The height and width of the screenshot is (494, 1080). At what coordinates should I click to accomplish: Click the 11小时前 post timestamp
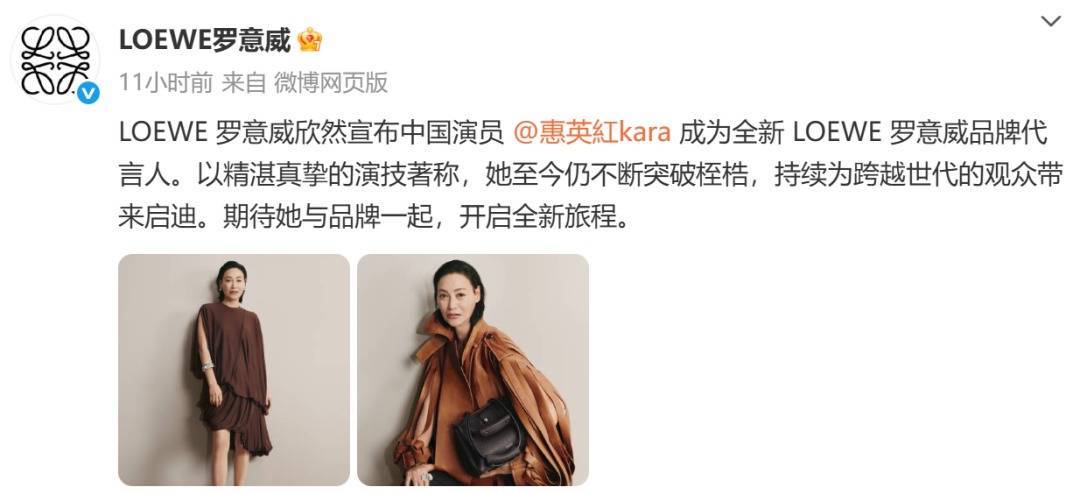click(165, 83)
